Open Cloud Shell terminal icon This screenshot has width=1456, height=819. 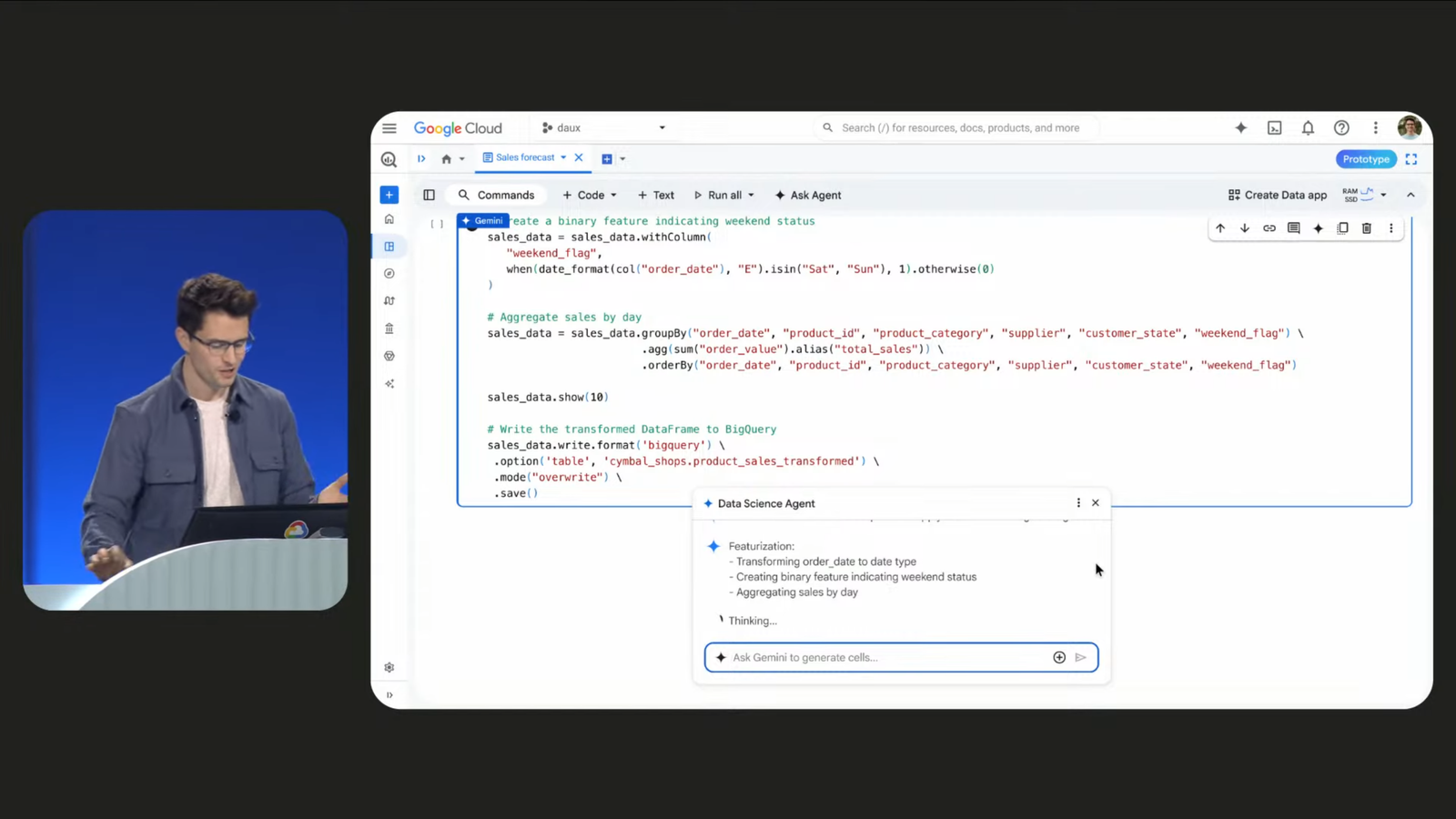(1274, 128)
